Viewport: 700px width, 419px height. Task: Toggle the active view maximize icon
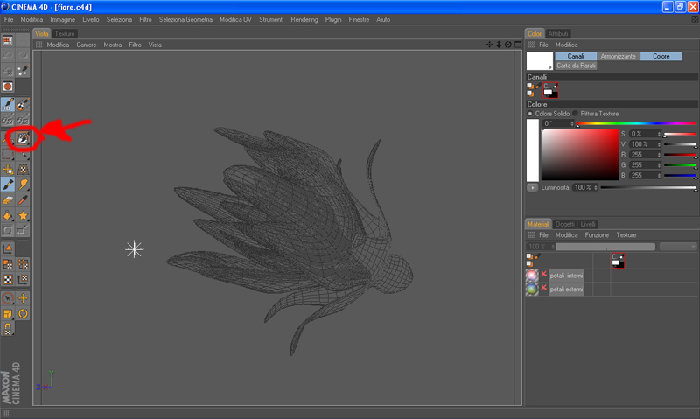pos(518,44)
